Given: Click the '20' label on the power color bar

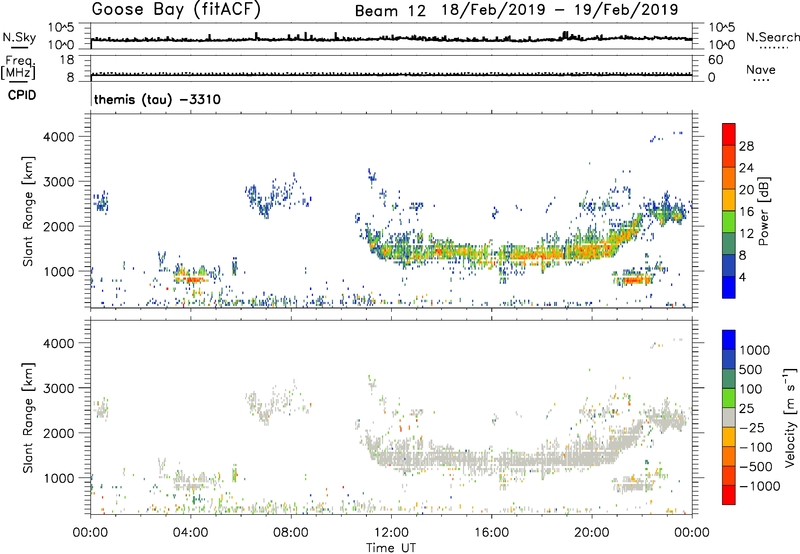Looking at the screenshot, I should point(746,190).
